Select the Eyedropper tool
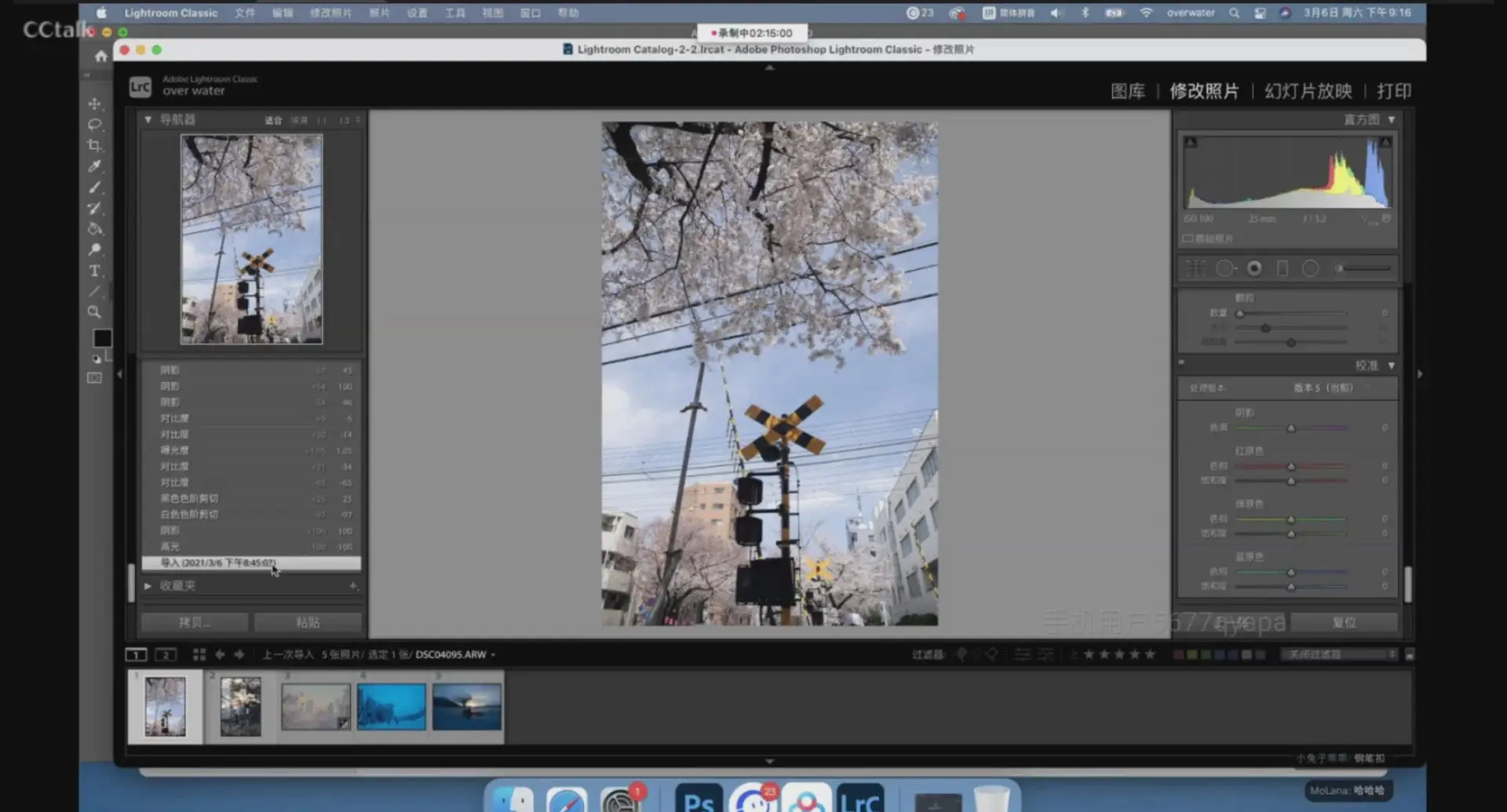Screen dimensions: 1507x812 (95, 166)
